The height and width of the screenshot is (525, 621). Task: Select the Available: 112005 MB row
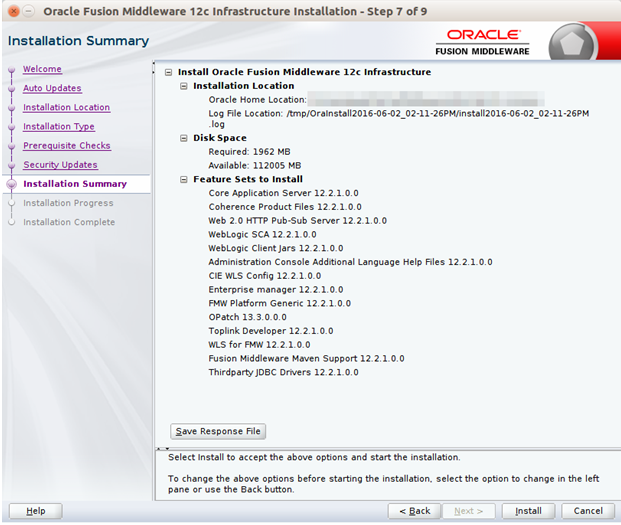point(255,165)
